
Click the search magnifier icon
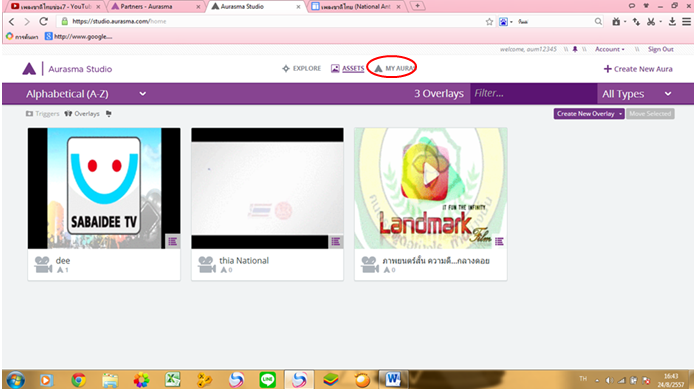click(x=598, y=21)
